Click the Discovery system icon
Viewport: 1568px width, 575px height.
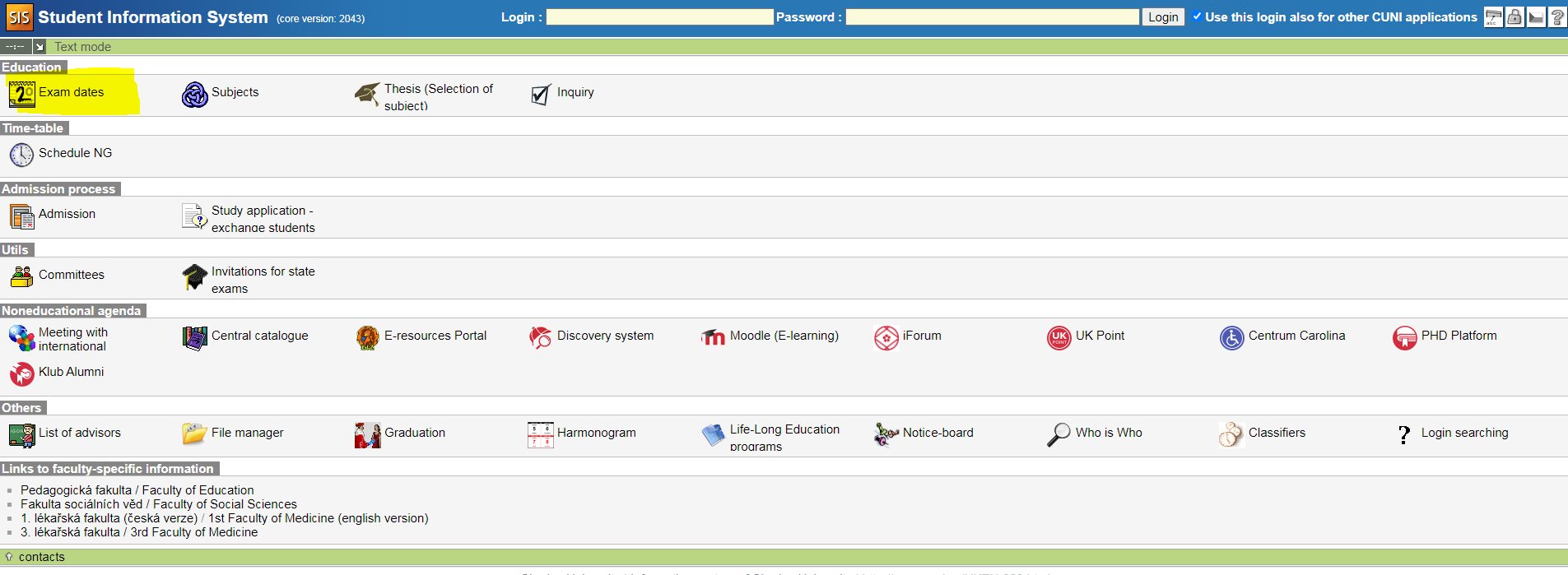coord(540,337)
